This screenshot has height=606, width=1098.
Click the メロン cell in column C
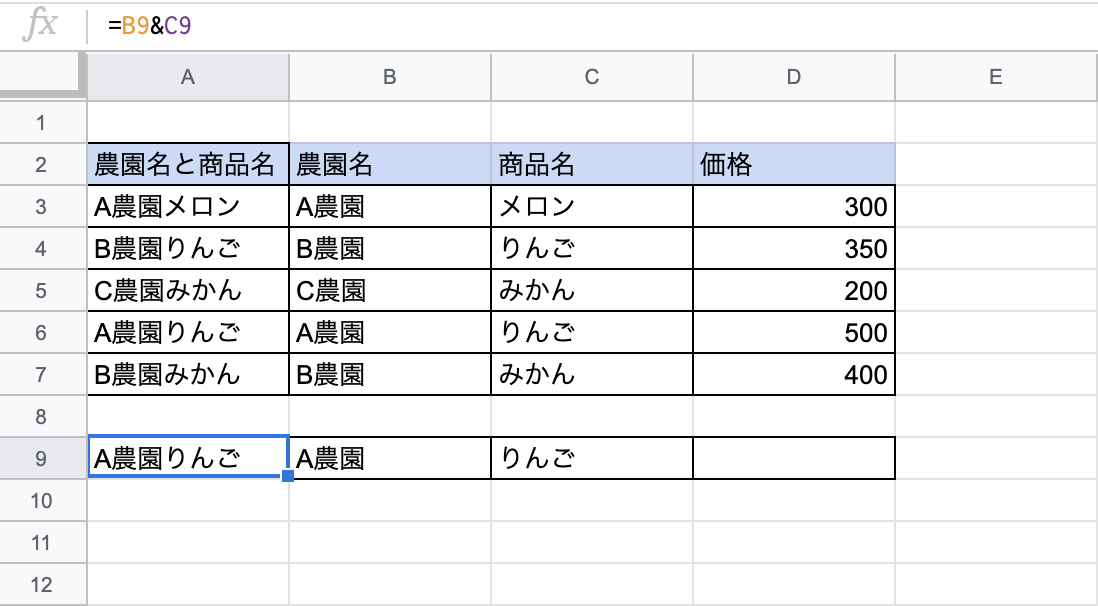pyautogui.click(x=592, y=207)
